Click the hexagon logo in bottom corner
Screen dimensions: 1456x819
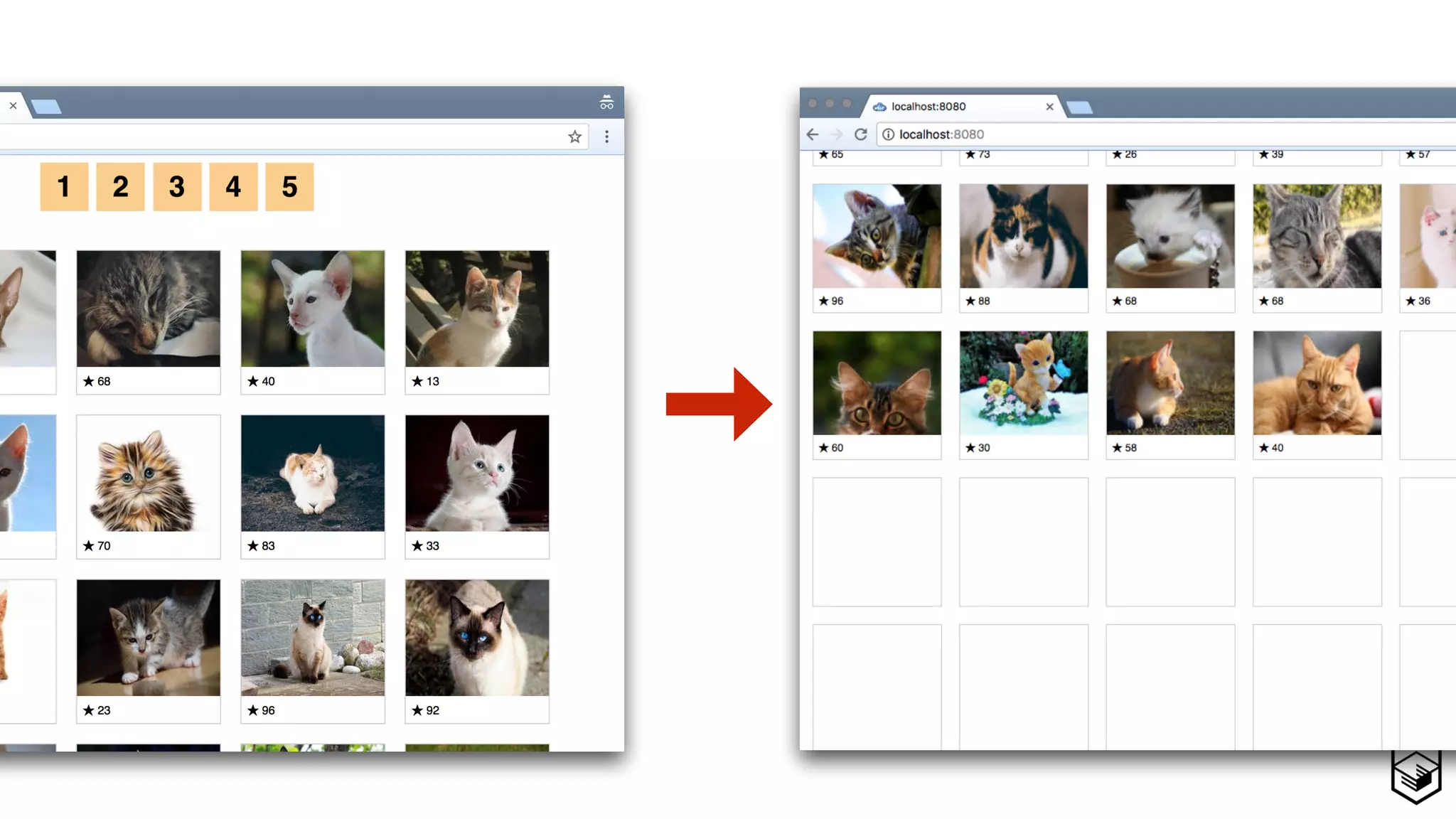click(x=1415, y=776)
